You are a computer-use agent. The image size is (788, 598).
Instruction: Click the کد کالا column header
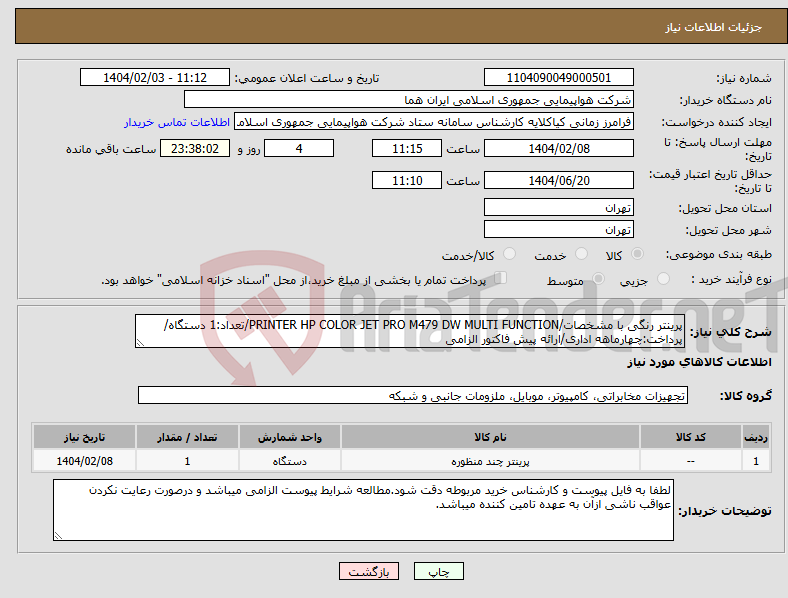pyautogui.click(x=691, y=437)
